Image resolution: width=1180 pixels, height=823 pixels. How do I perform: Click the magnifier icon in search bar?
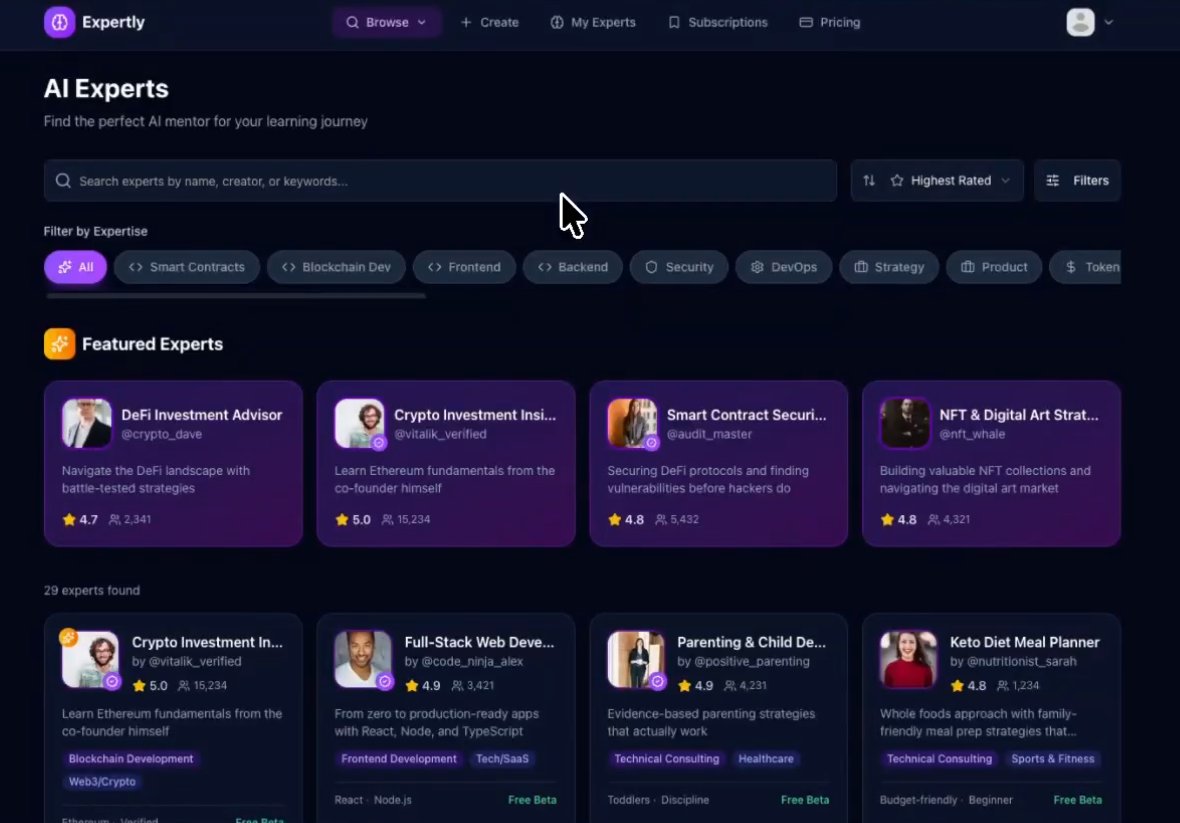[x=63, y=181]
